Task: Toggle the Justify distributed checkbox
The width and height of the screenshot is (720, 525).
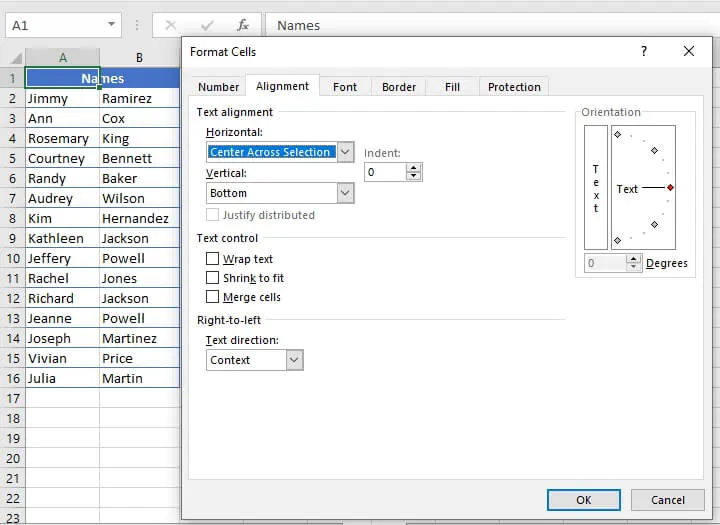Action: 212,215
